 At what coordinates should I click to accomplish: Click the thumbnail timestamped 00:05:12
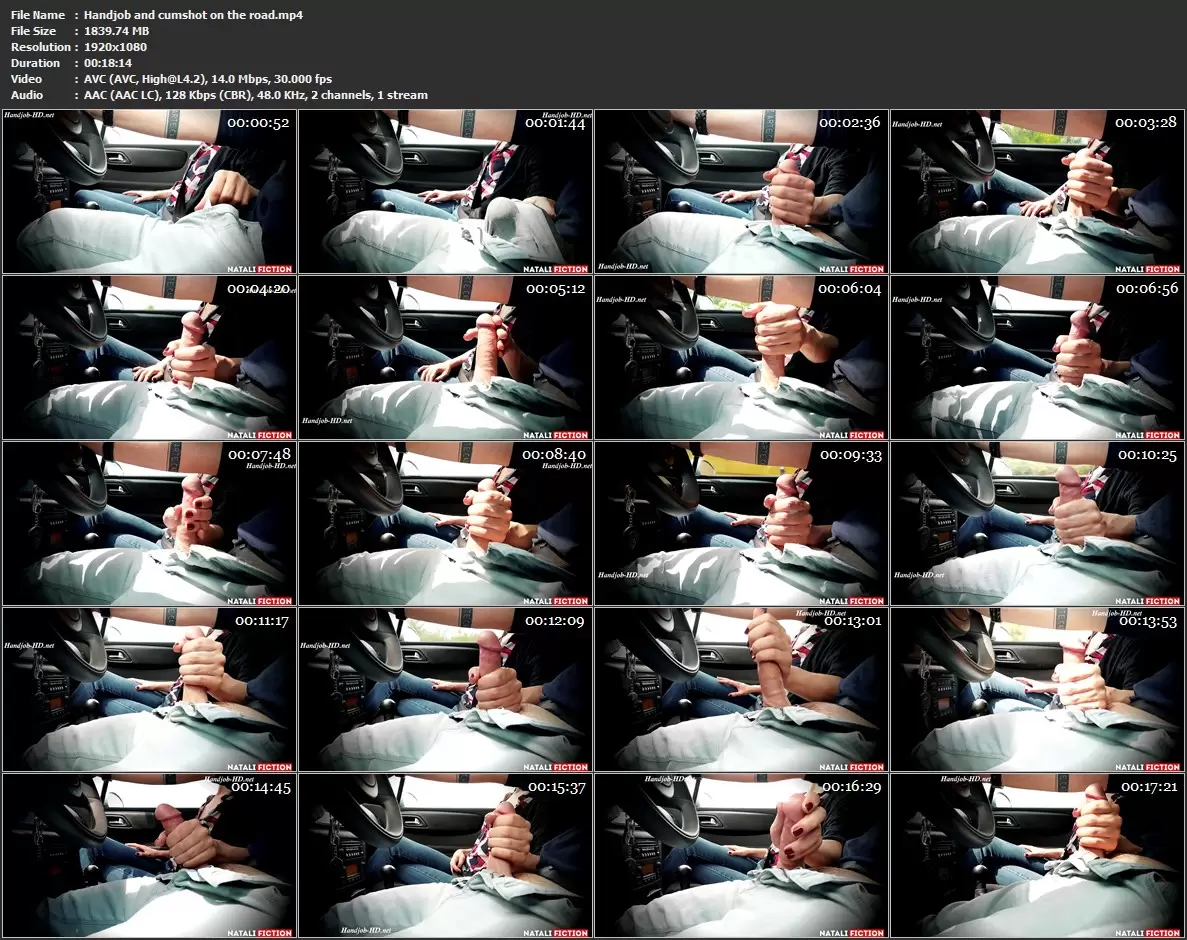coord(446,358)
